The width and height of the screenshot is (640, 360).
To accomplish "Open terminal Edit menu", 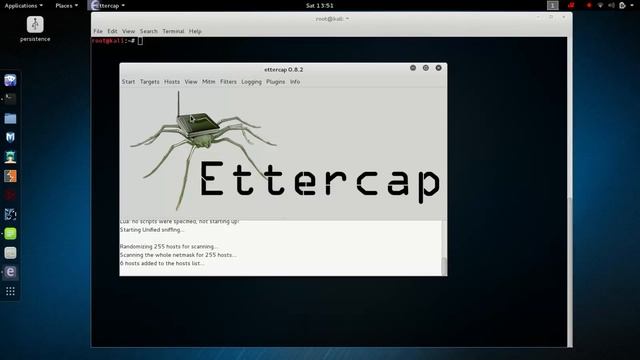I will (112, 31).
